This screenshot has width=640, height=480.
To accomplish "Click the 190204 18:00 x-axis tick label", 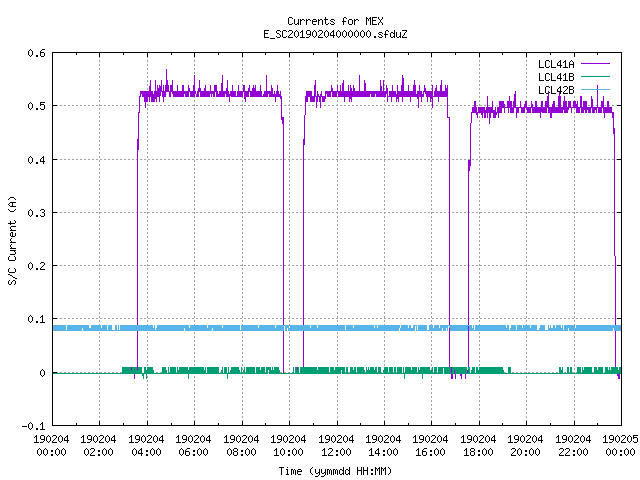I will tap(478, 445).
